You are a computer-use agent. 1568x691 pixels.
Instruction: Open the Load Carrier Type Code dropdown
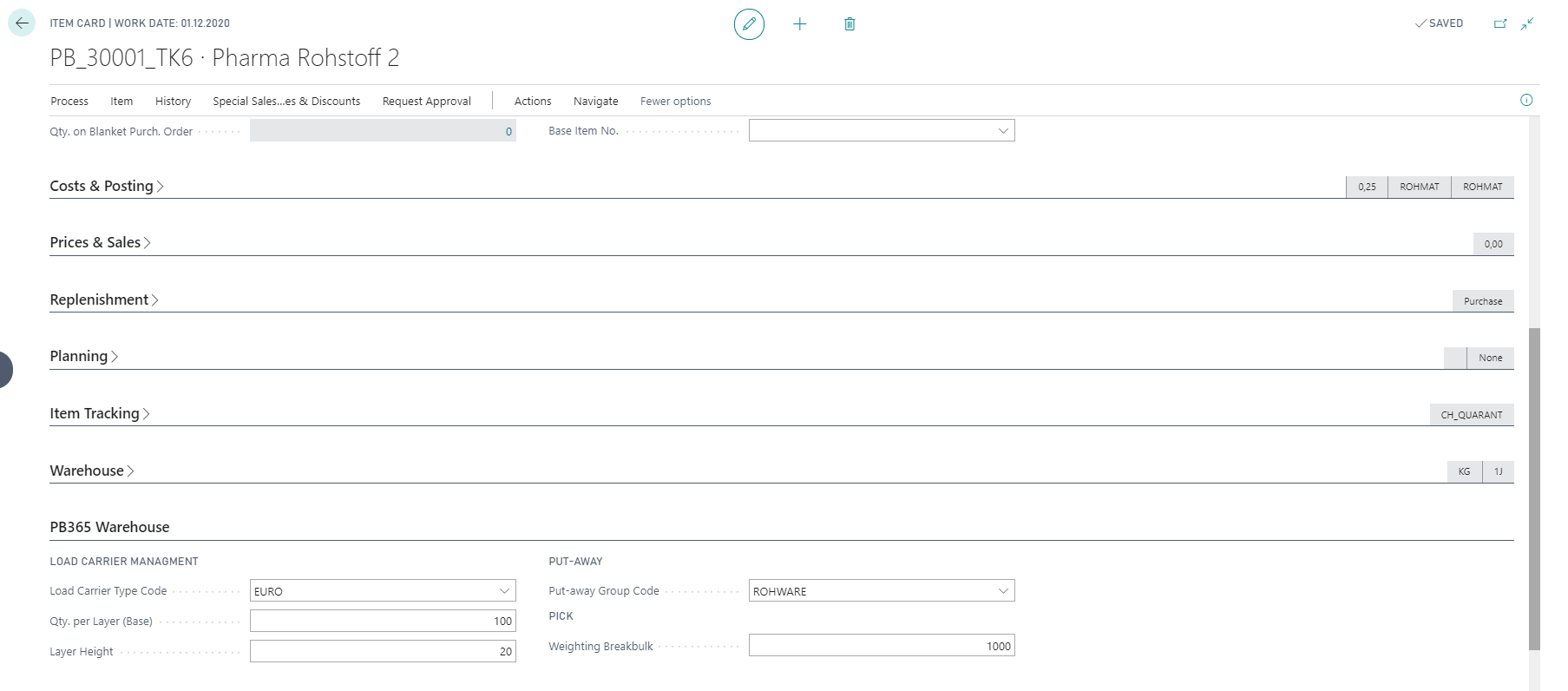click(x=504, y=591)
